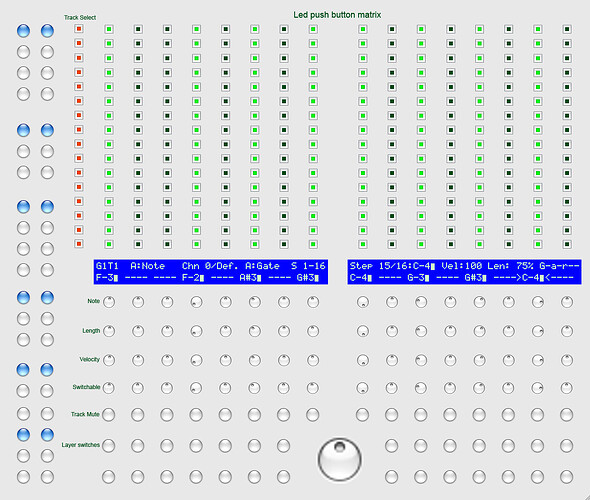This screenshot has width=590, height=500.
Task: Click the first red Track Select LED button
Action: click(x=79, y=29)
